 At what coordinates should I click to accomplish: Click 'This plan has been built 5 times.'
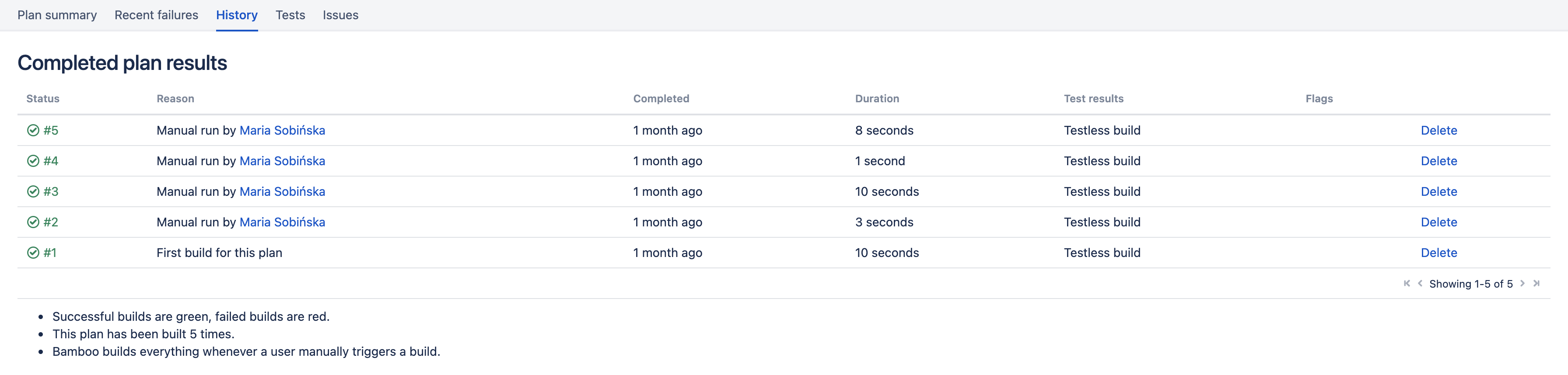point(143,334)
